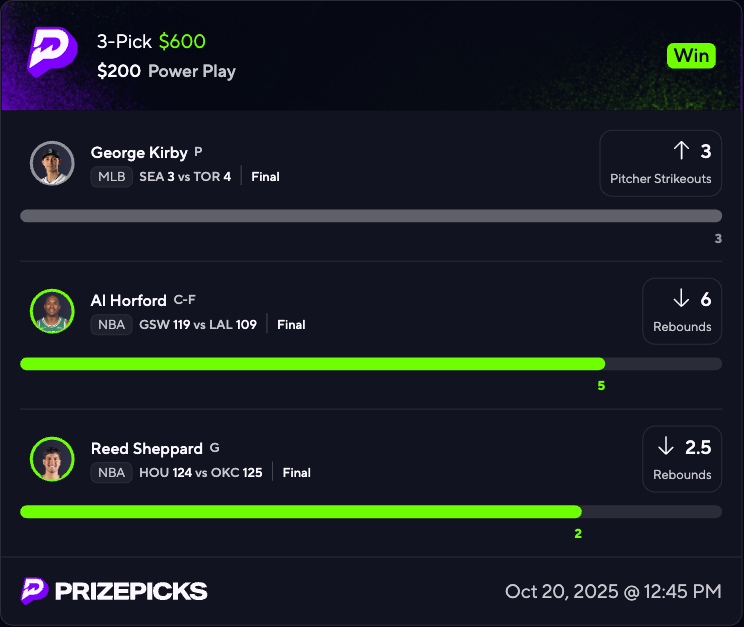Click Al Horford's player avatar
Image resolution: width=744 pixels, height=627 pixels.
(52, 311)
